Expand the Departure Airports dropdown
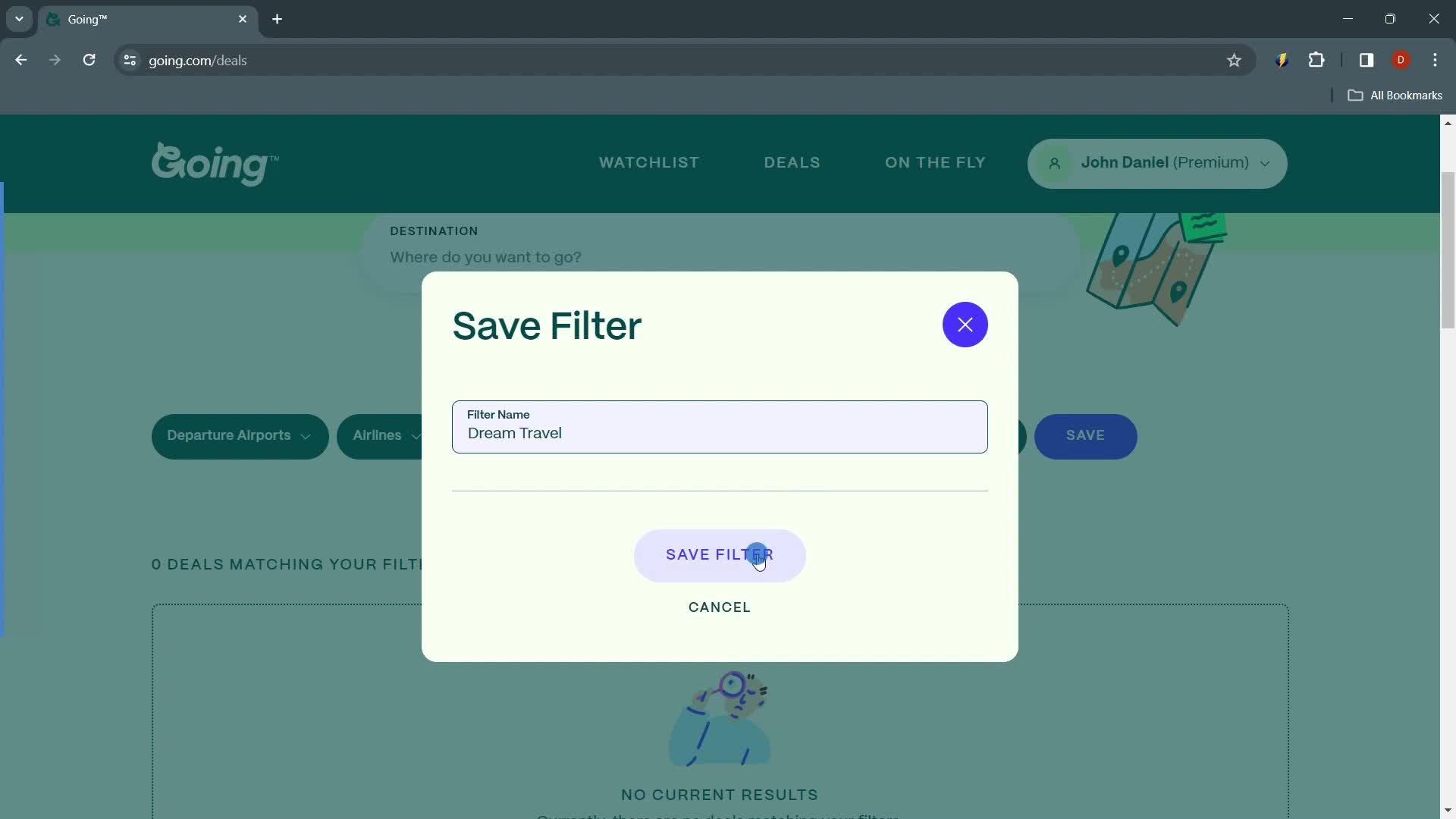Viewport: 1456px width, 819px height. click(x=239, y=435)
